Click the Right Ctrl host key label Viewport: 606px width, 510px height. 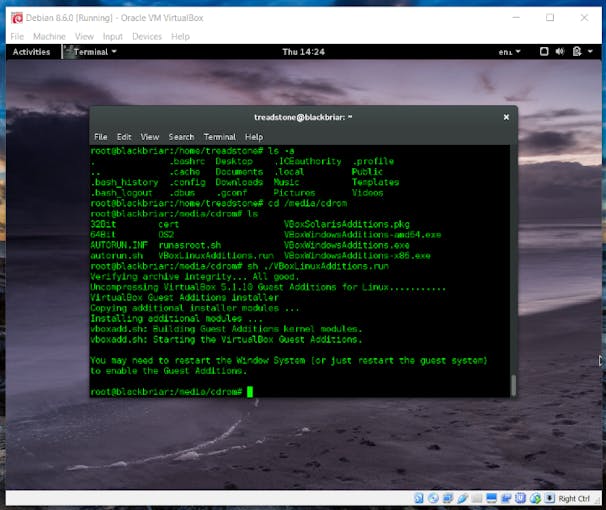(x=574, y=499)
